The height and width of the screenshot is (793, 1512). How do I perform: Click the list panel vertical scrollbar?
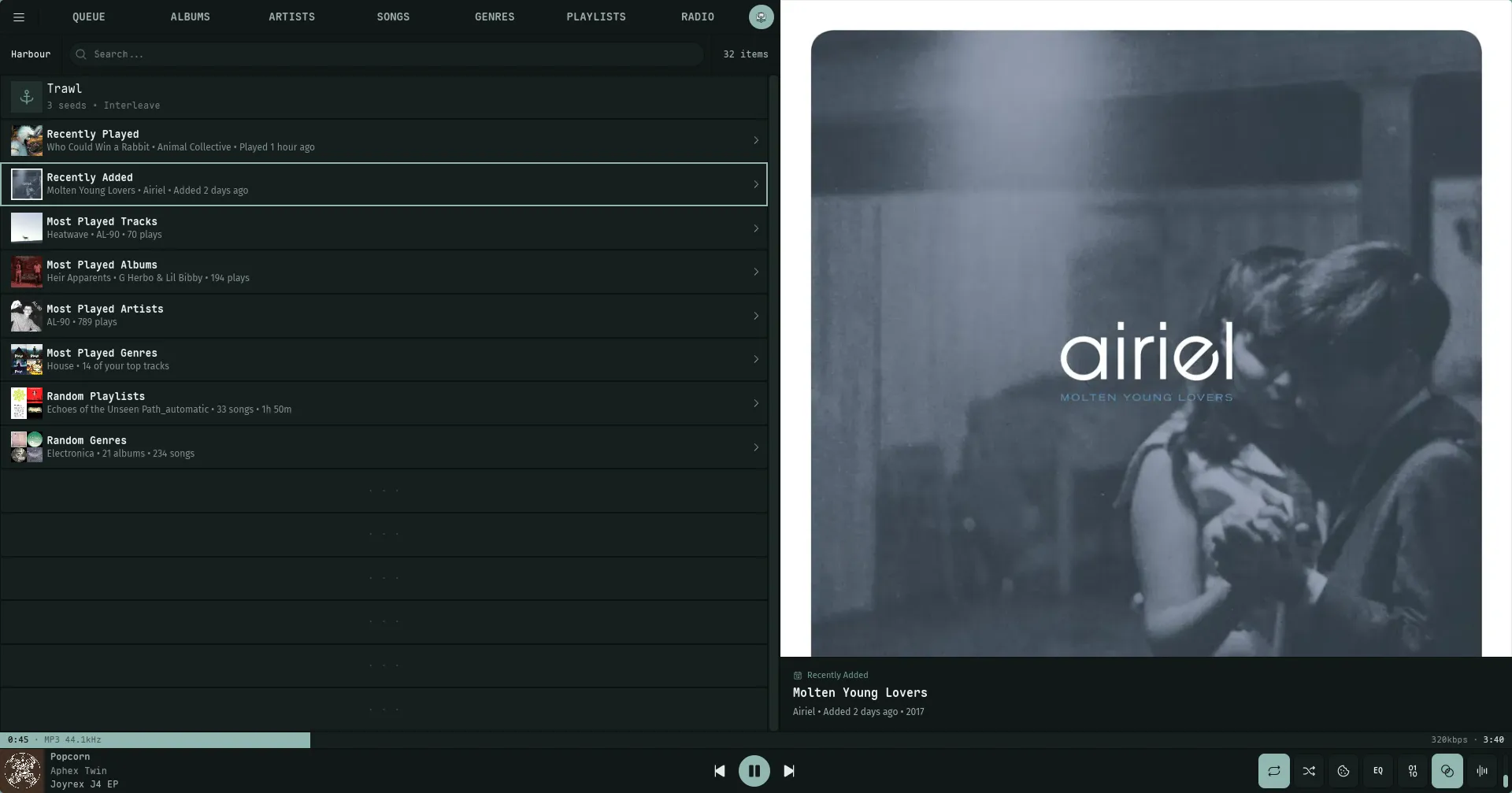coord(773,402)
